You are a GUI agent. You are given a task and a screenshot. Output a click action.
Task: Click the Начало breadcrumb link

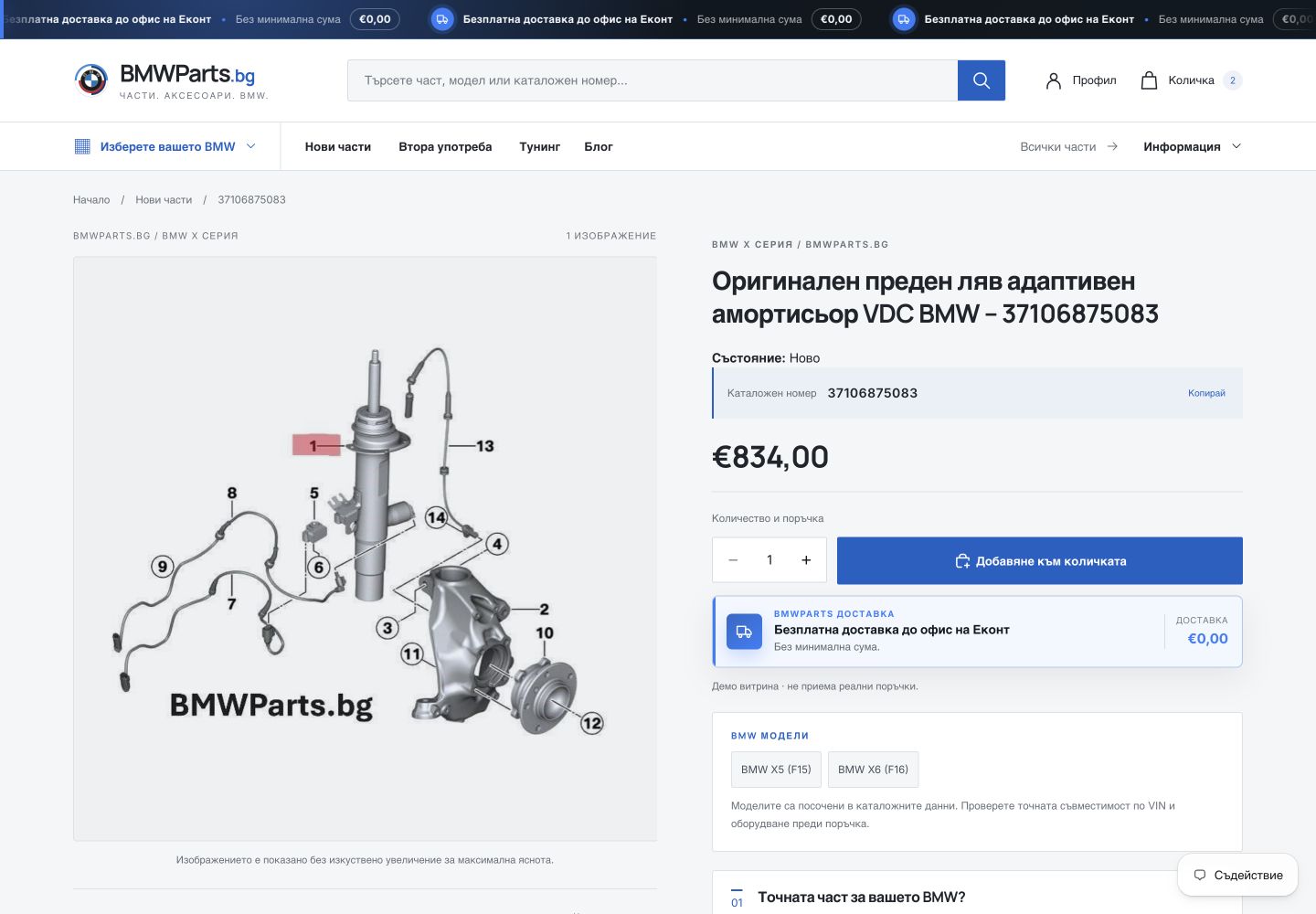click(x=91, y=199)
